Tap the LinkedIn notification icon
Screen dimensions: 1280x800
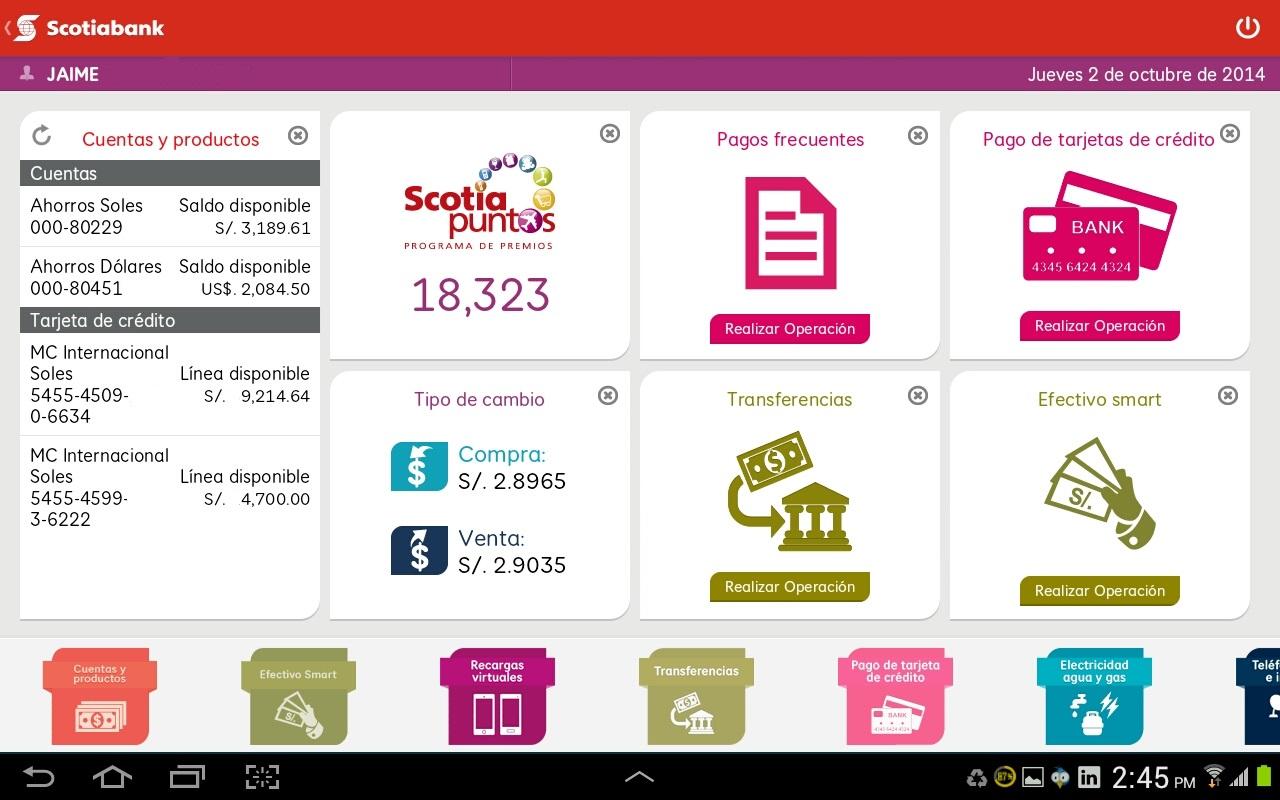click(x=1089, y=777)
